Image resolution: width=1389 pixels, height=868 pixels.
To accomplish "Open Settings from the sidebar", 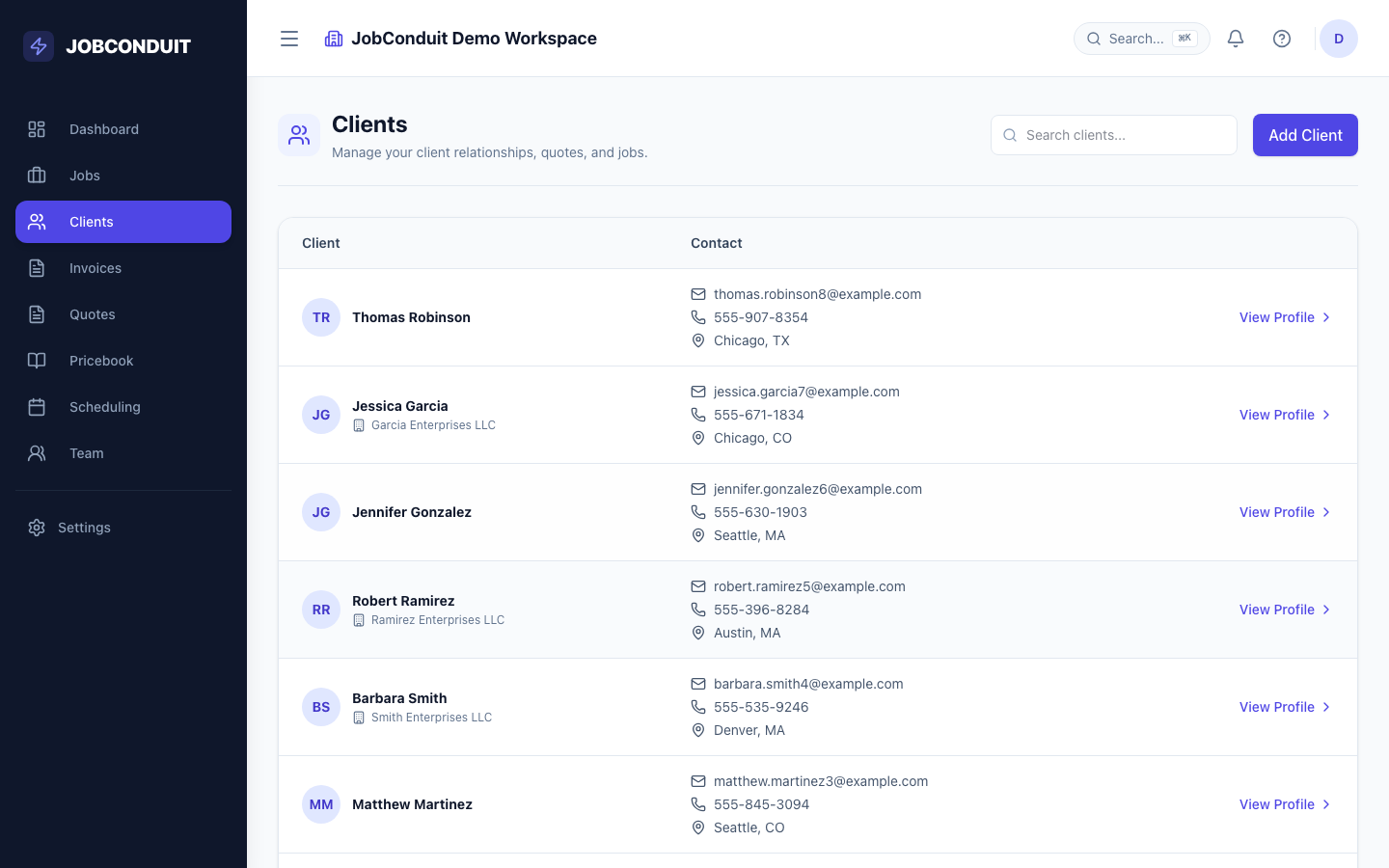I will pos(123,528).
